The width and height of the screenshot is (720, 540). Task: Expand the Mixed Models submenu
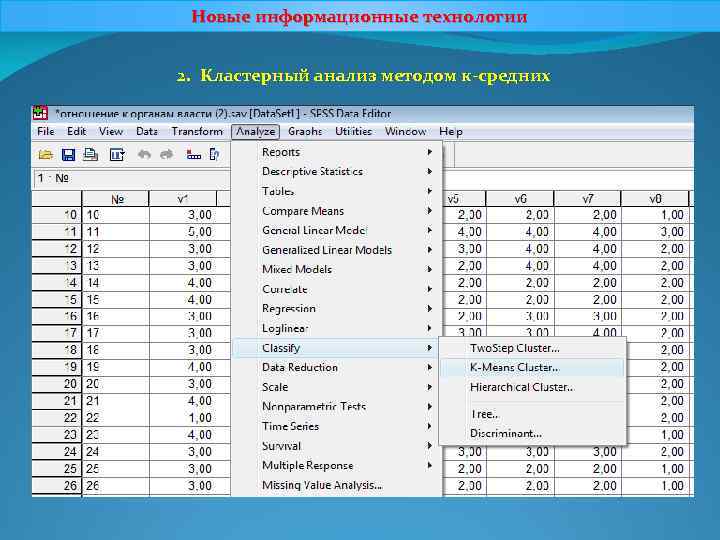(x=337, y=270)
